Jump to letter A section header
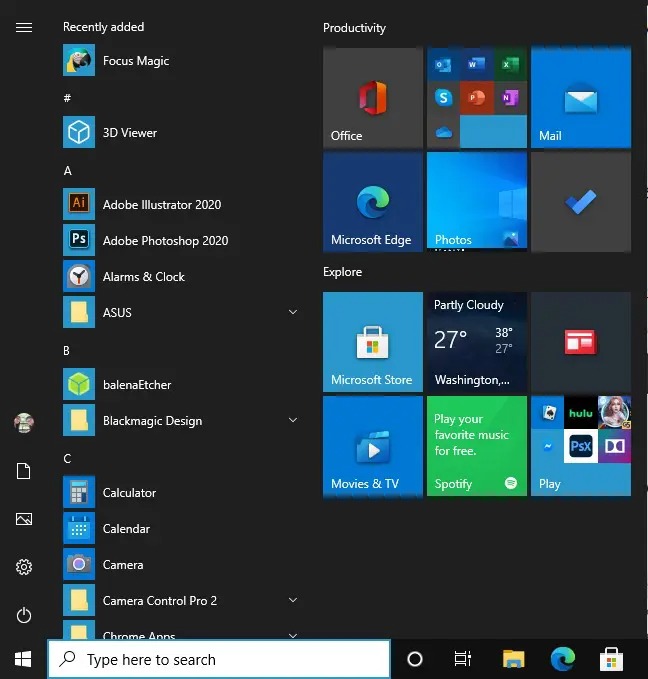 68,171
